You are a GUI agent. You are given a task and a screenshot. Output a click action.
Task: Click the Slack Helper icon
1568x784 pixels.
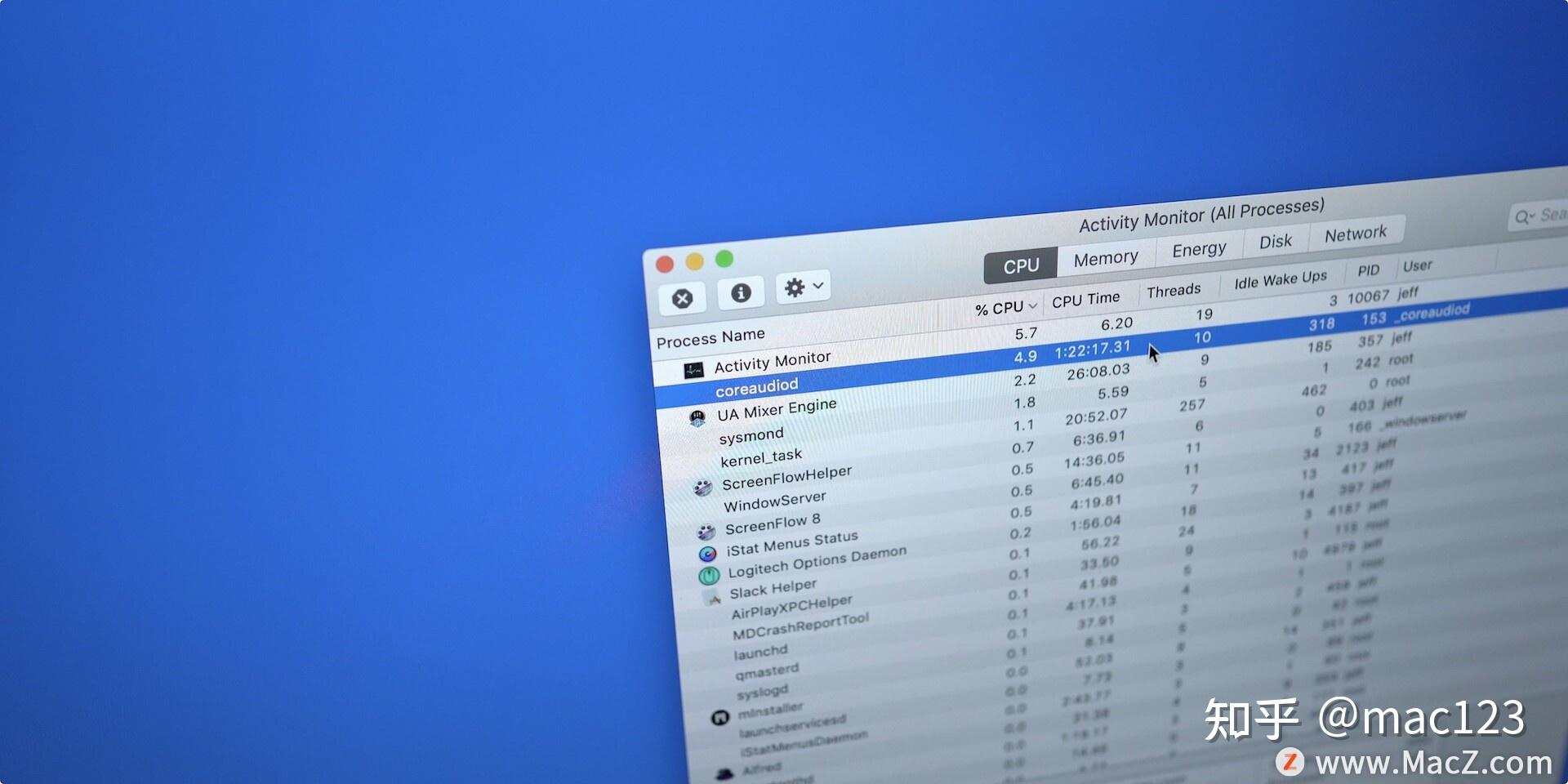click(714, 598)
